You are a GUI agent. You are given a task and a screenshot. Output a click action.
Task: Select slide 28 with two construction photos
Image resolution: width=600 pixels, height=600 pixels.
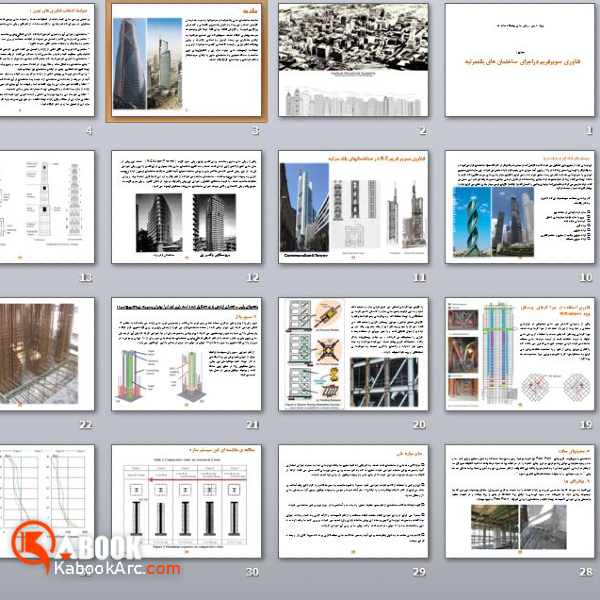pos(520,501)
